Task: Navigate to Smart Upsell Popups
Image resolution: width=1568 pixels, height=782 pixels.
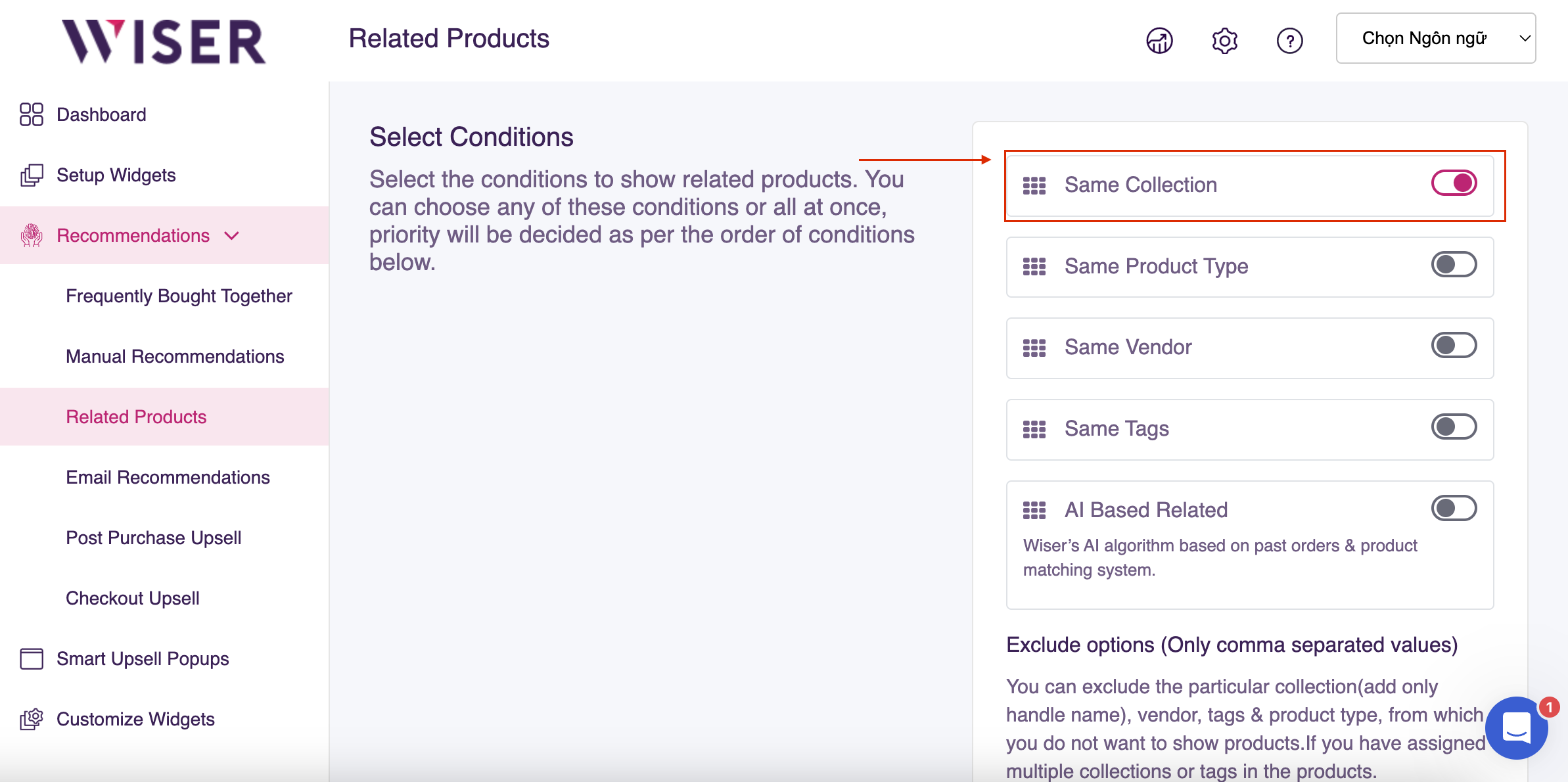Action: tap(143, 659)
